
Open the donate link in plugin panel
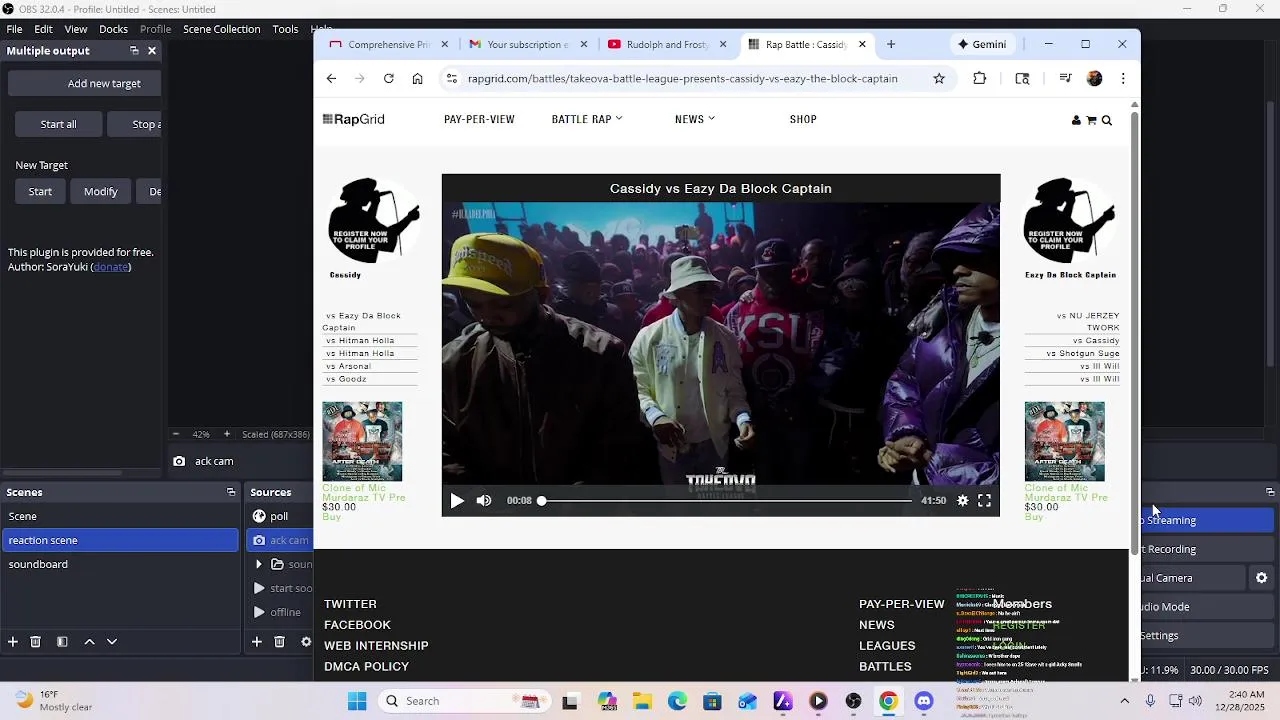111,267
